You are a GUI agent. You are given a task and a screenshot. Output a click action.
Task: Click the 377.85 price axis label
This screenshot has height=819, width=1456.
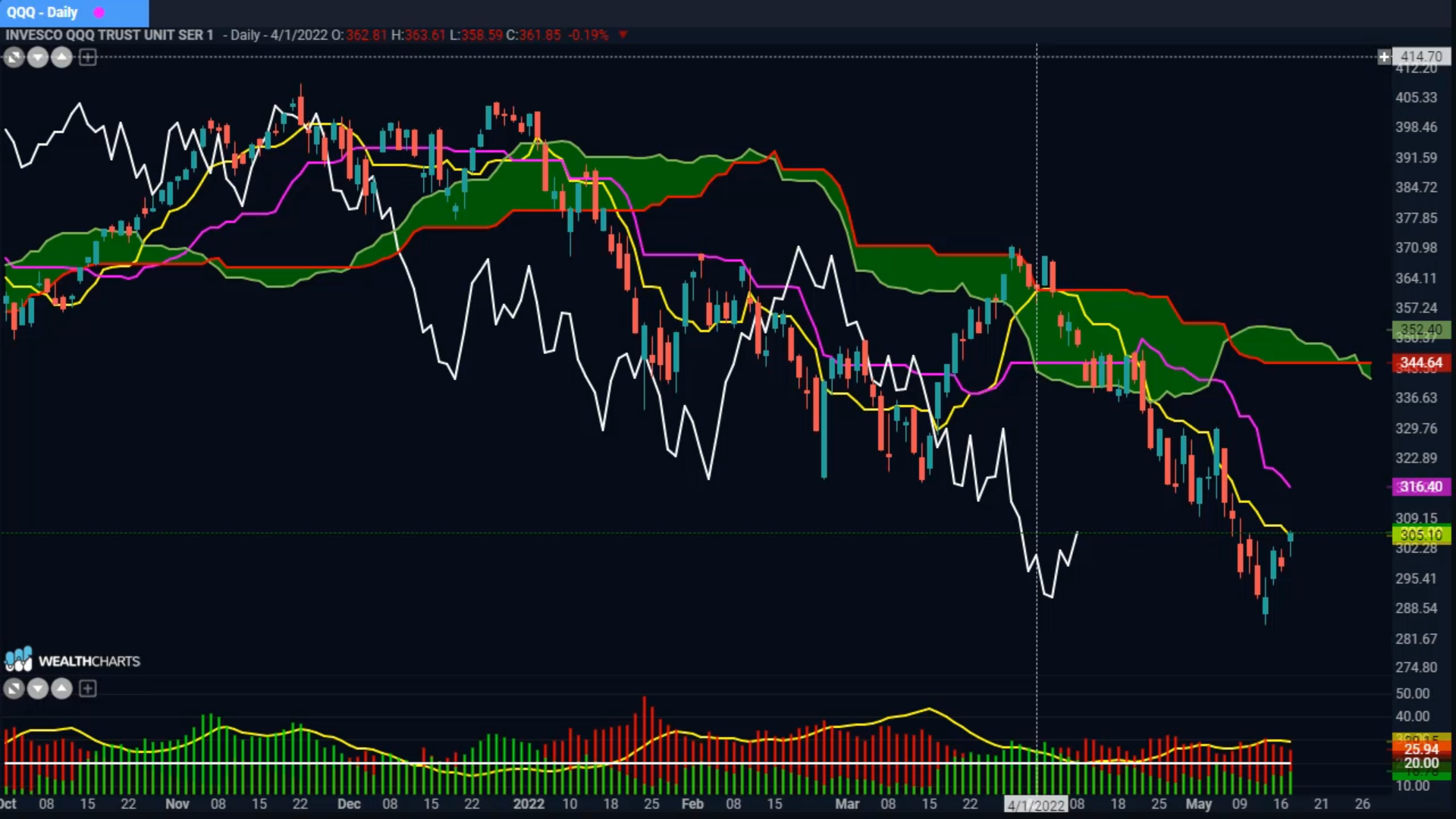pos(1417,218)
